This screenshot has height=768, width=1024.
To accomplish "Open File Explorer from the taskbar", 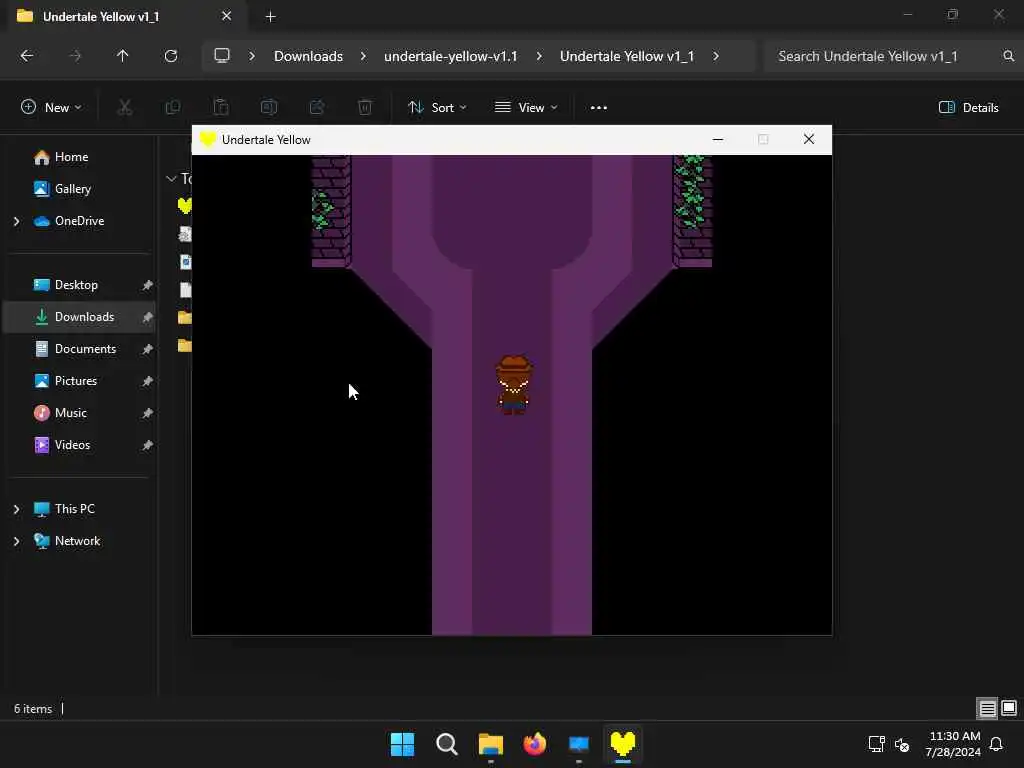I will 490,744.
